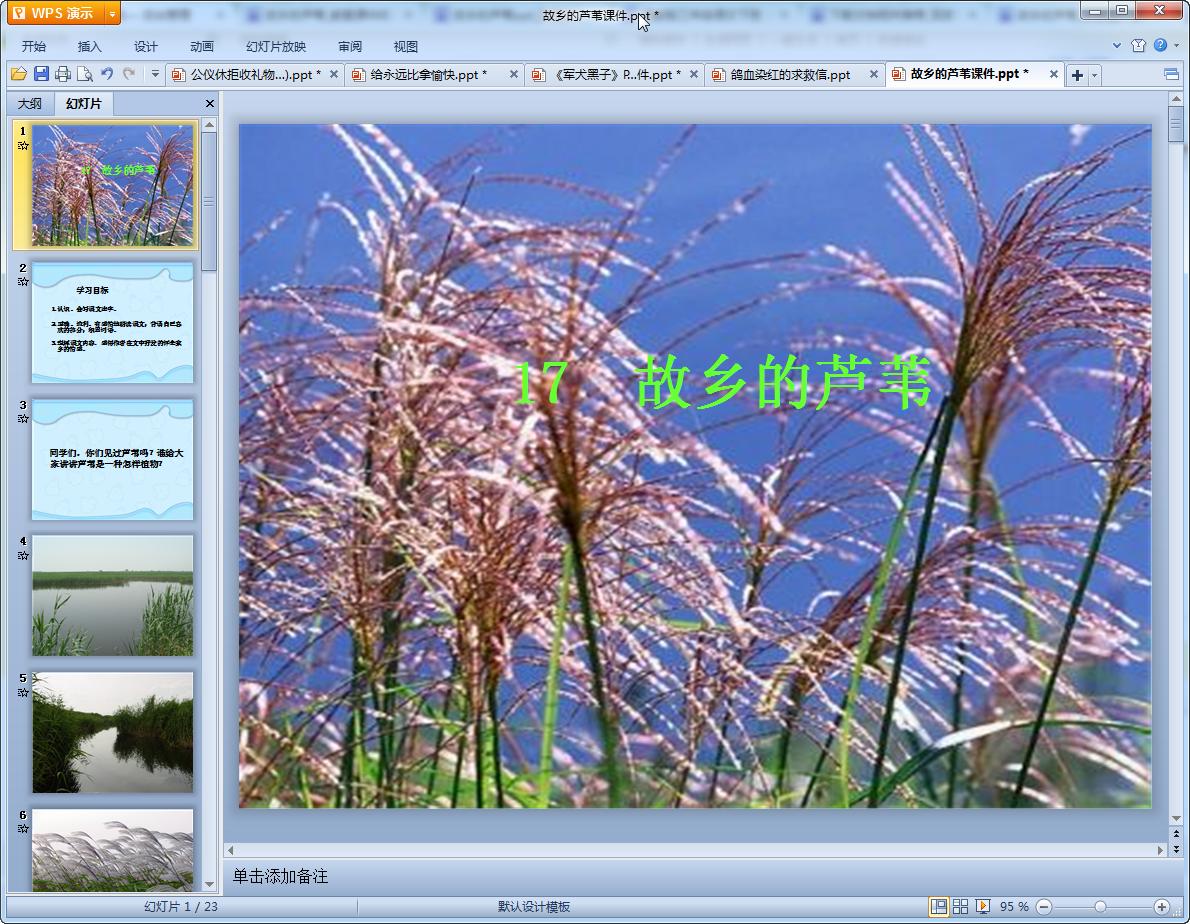Expand the quick access toolbar customize arrow

pyautogui.click(x=155, y=74)
